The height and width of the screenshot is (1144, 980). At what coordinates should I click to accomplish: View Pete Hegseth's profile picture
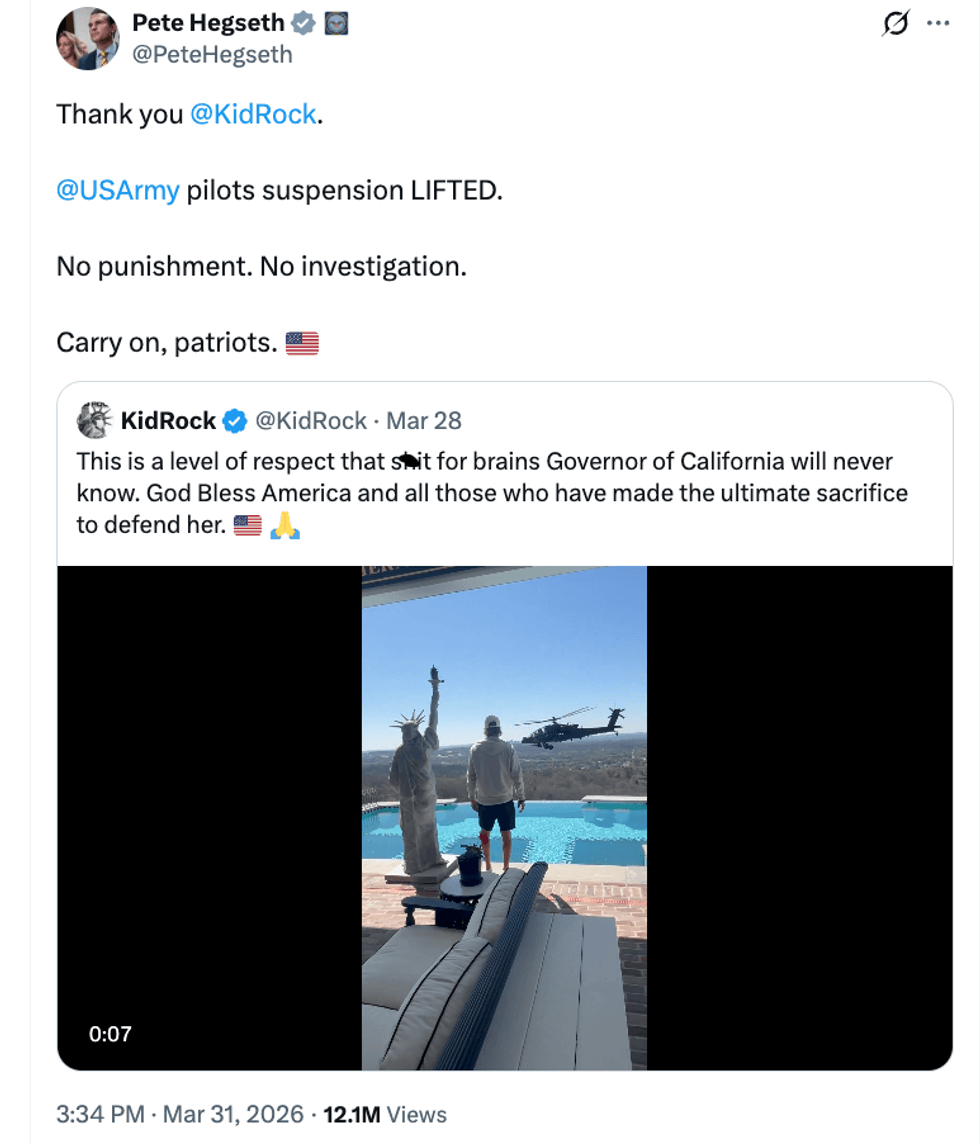pyautogui.click(x=88, y=38)
